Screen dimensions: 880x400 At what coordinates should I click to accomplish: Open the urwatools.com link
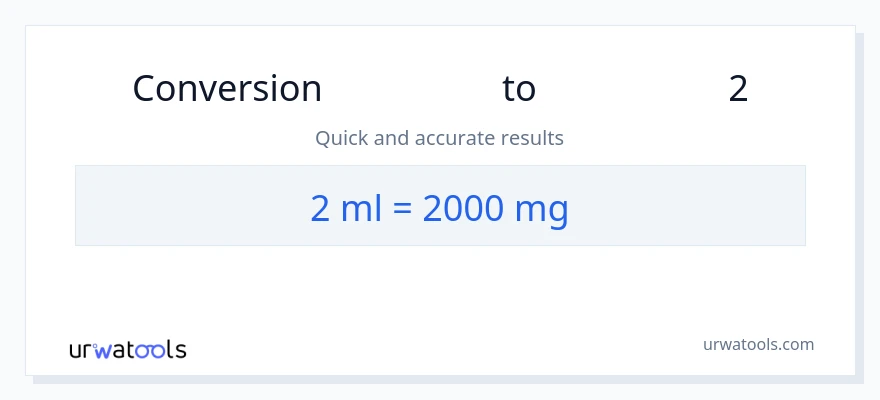coord(758,344)
